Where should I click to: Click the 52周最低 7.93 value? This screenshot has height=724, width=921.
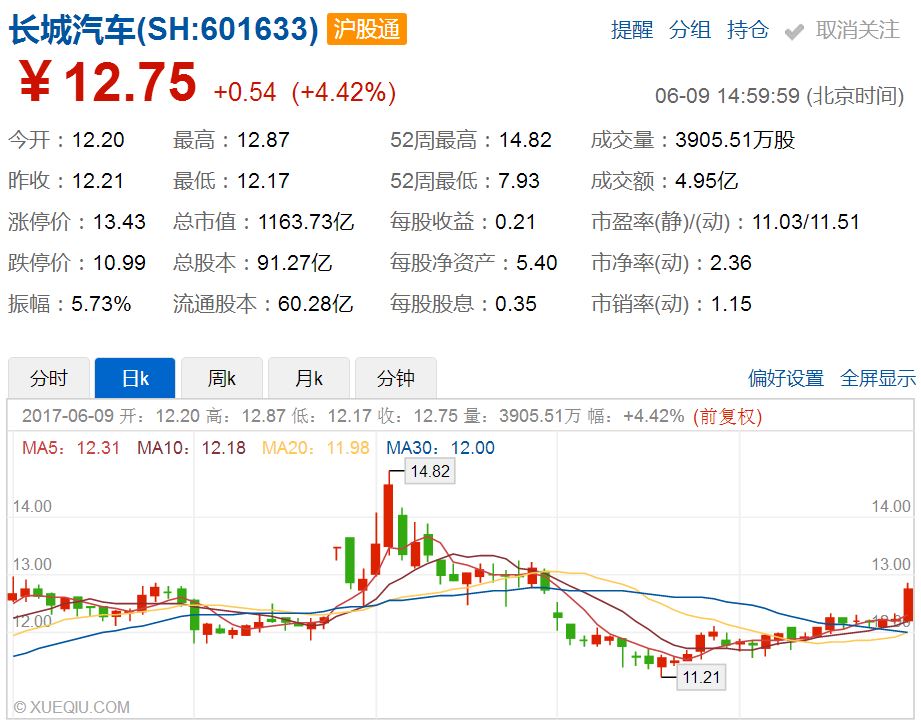519,181
